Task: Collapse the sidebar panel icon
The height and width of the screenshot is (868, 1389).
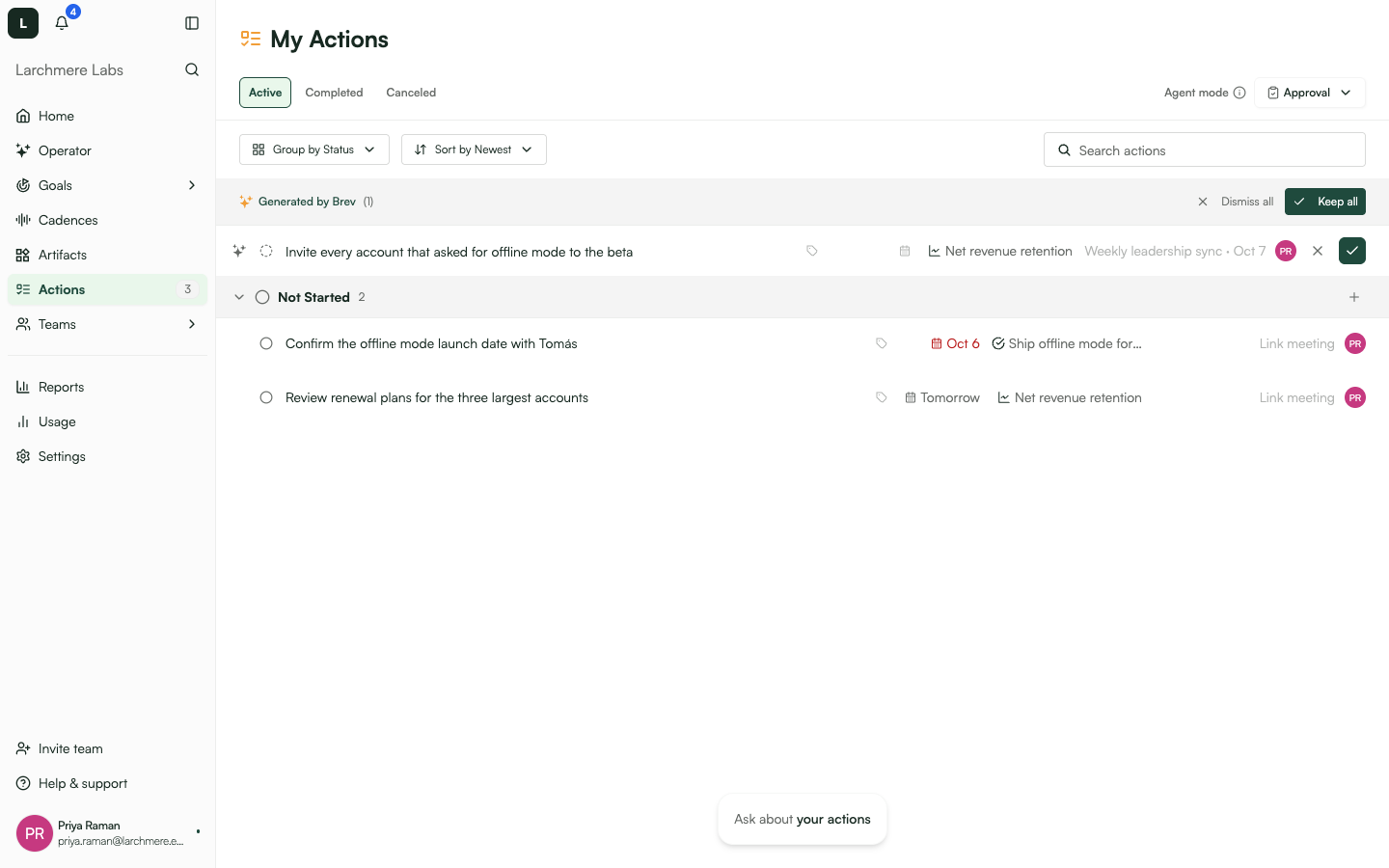Action: pyautogui.click(x=192, y=23)
